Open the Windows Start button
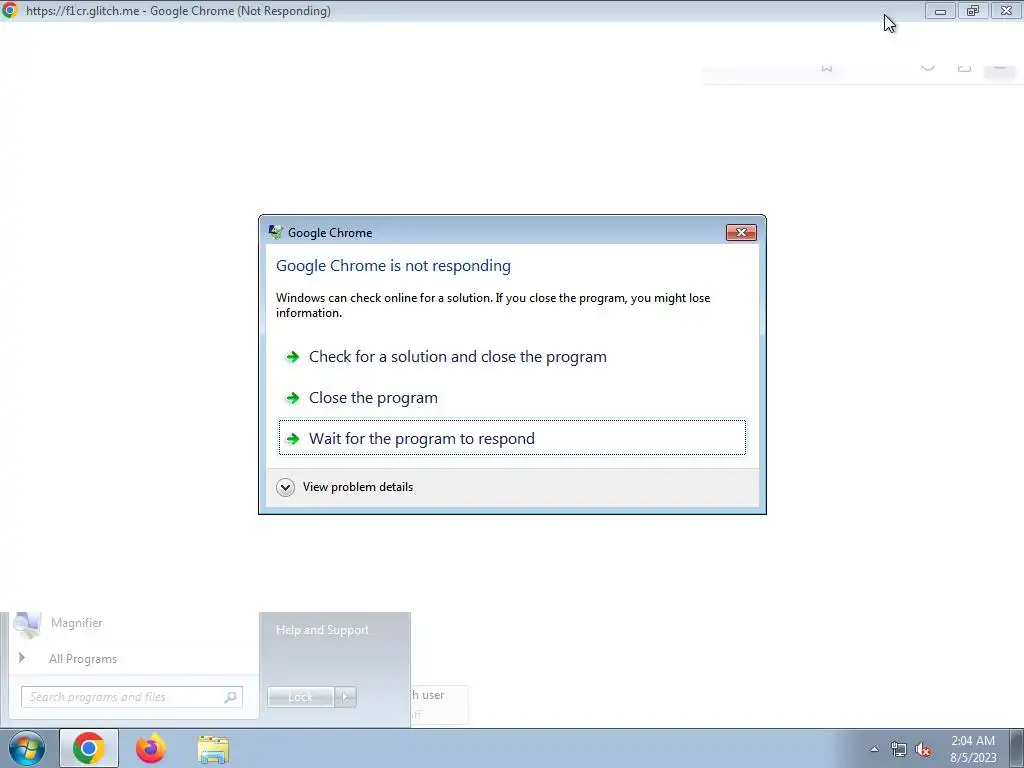1024x768 pixels. [x=26, y=748]
